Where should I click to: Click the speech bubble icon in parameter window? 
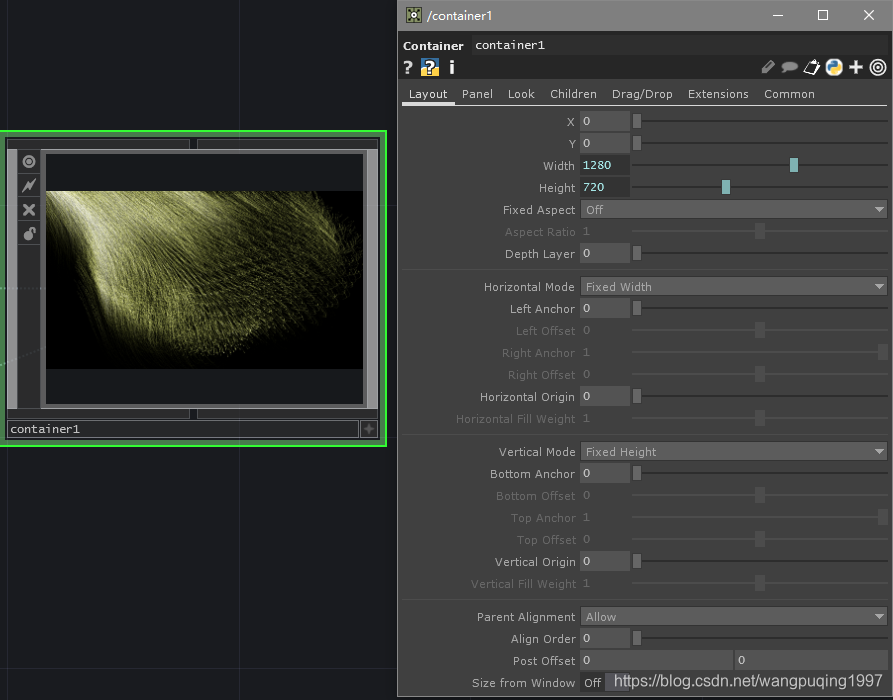(x=789, y=68)
